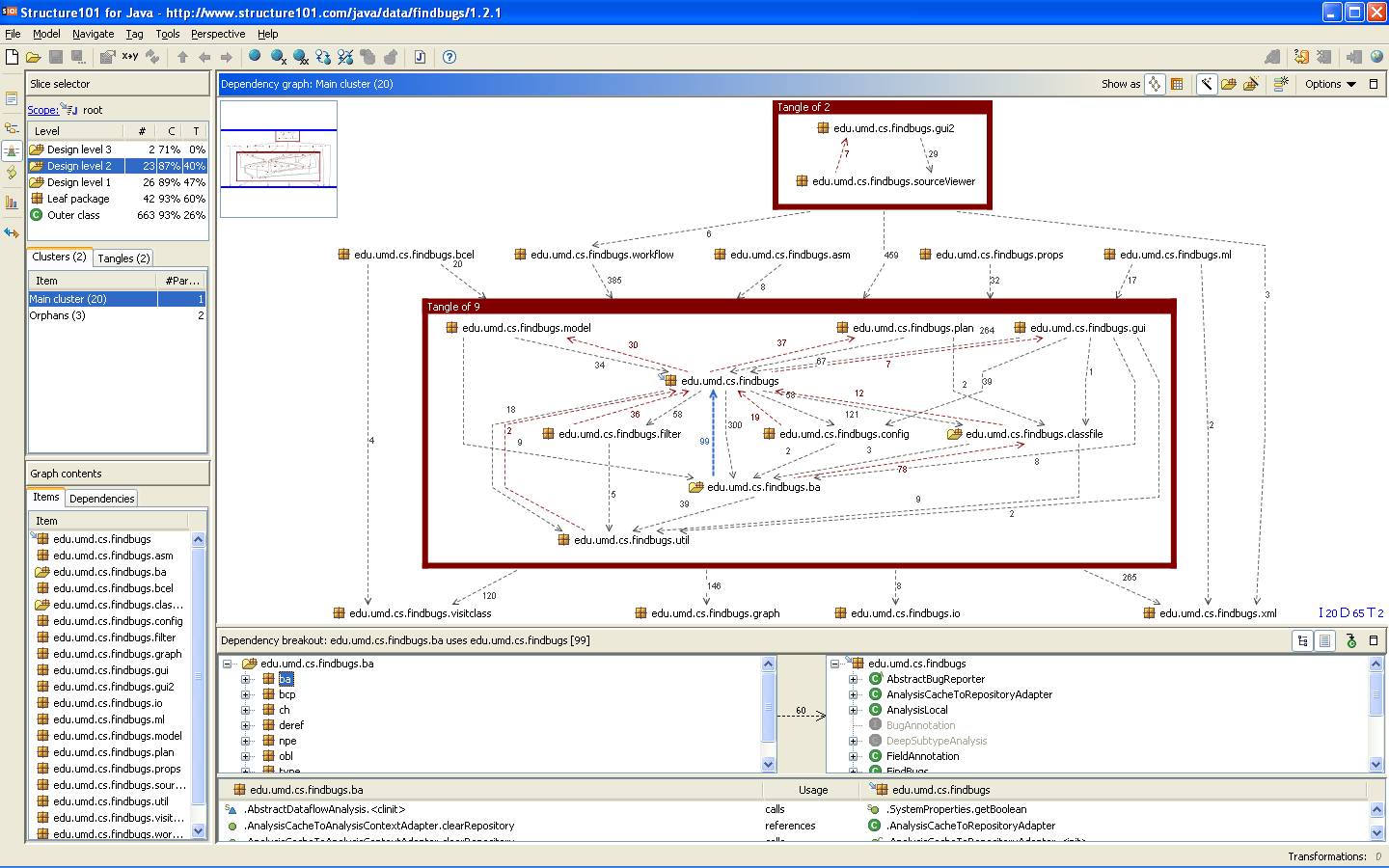Expand the AbstractBugReporter class node
Screen dimensions: 1389x868
(x=854, y=679)
